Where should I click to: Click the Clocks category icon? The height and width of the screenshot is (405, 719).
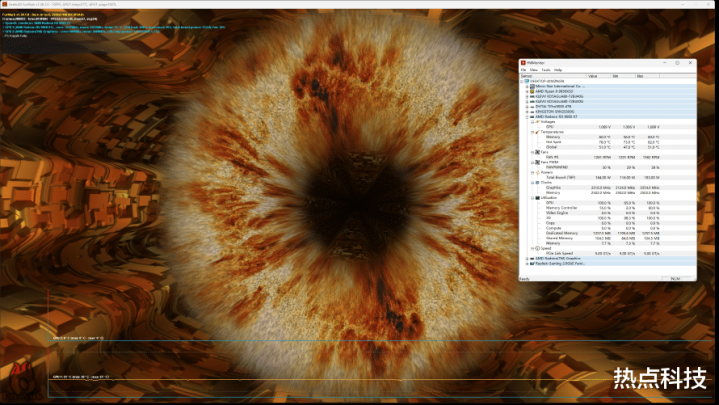tap(537, 183)
